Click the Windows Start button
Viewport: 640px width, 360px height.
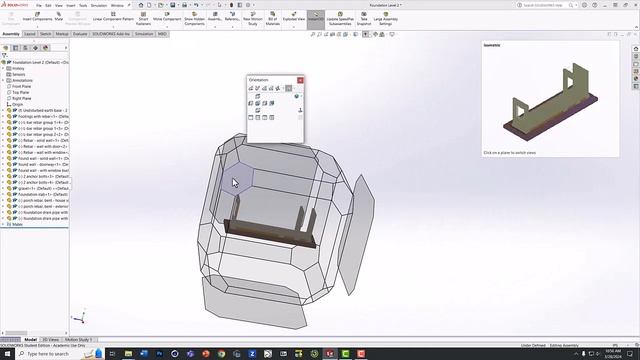7,354
